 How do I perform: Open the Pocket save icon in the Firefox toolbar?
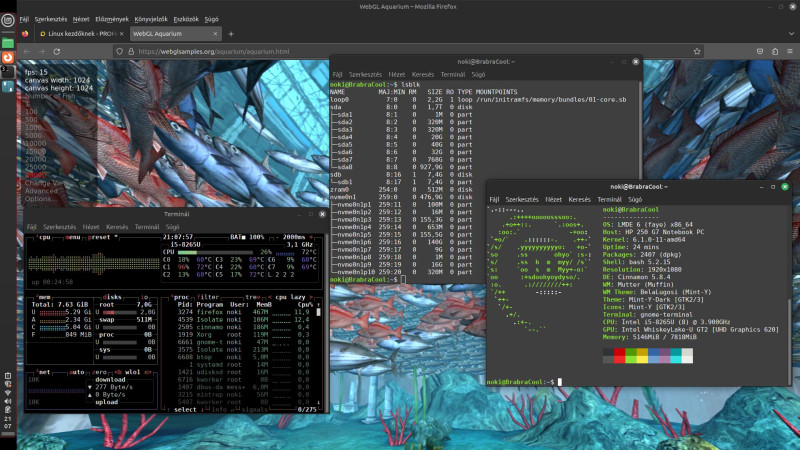(760, 52)
